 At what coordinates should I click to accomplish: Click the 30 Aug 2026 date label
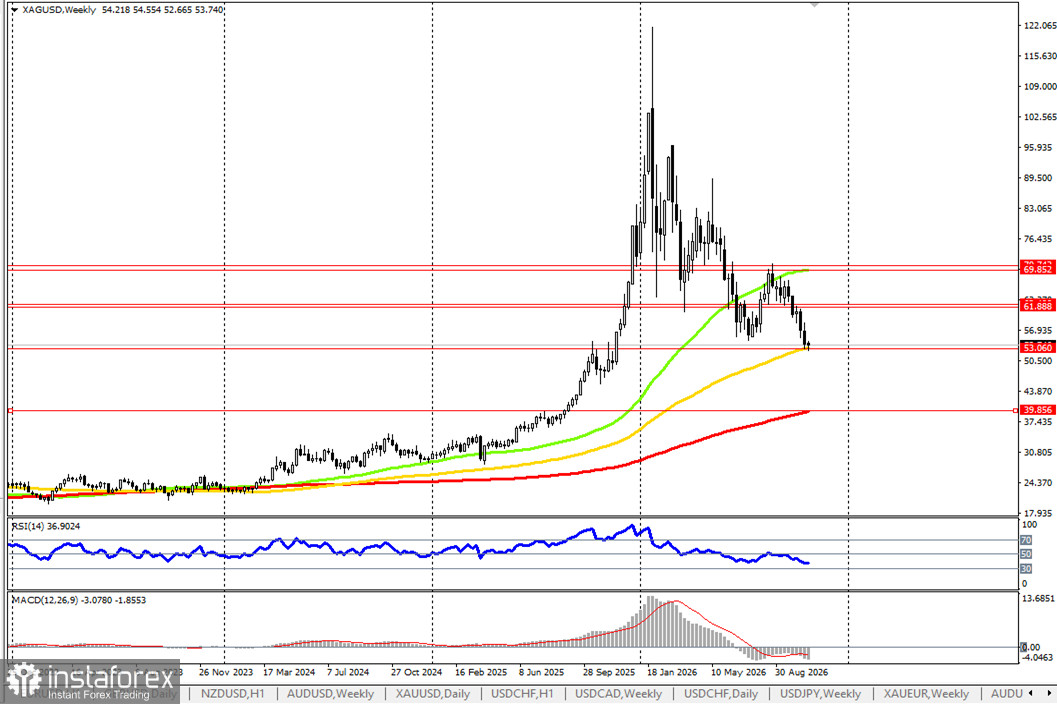(801, 672)
